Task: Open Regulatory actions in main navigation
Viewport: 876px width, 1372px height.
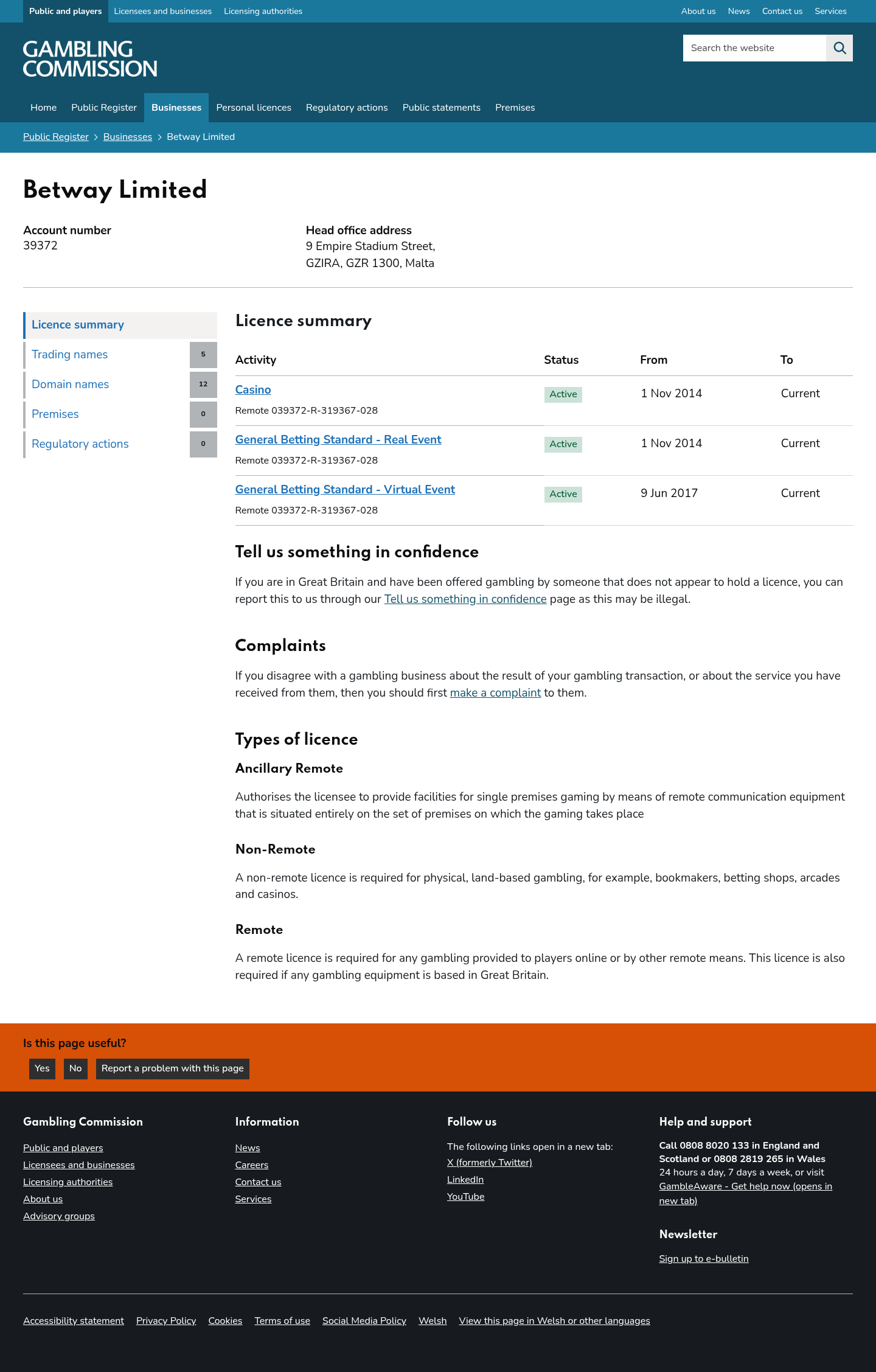Action: coord(347,108)
